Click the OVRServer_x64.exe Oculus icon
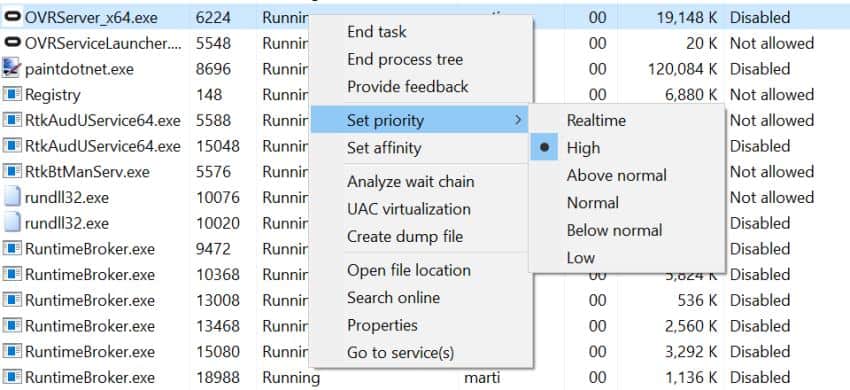Screen dimensions: 850x390 point(12,17)
